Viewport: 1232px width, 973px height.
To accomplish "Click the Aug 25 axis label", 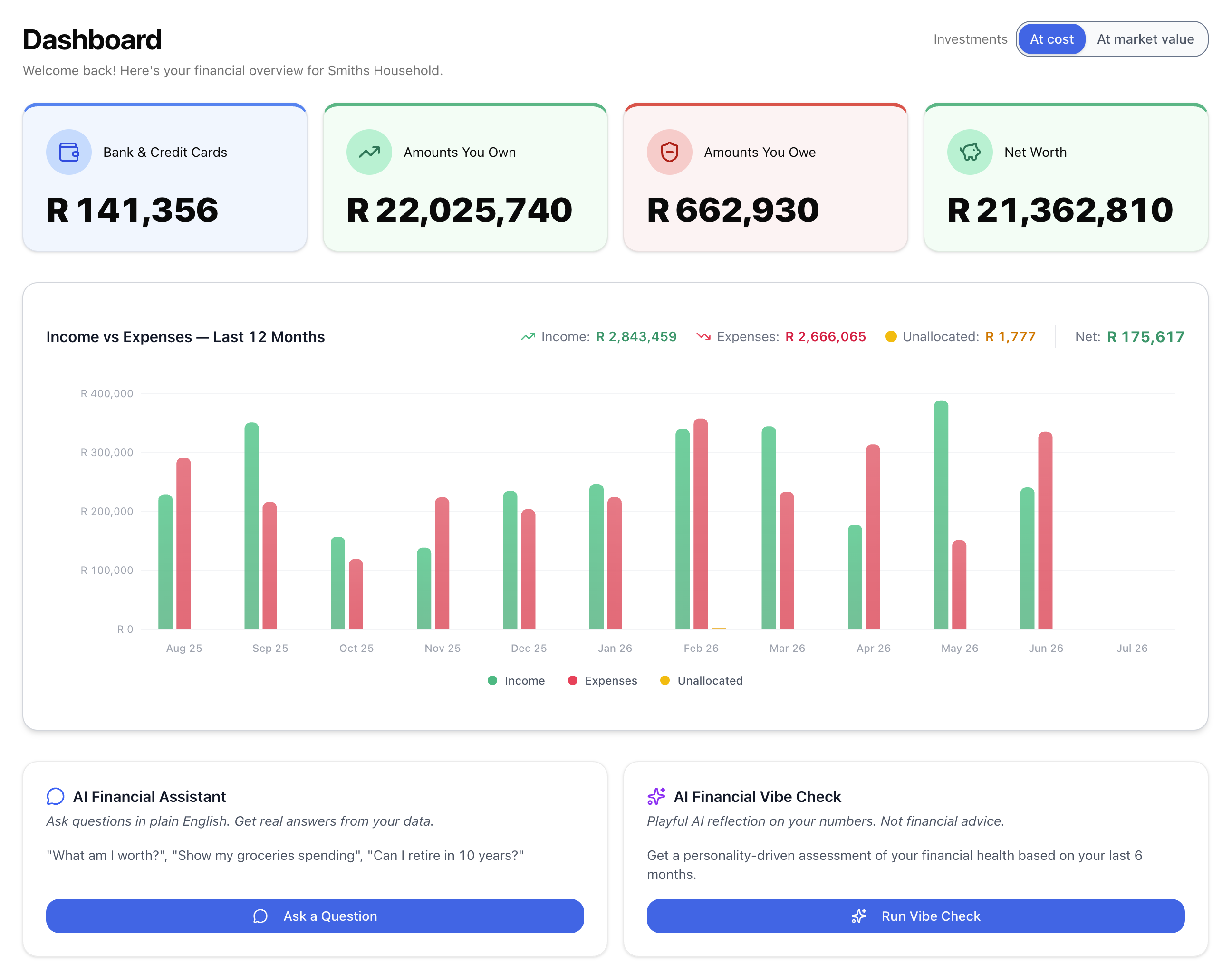I will (184, 649).
